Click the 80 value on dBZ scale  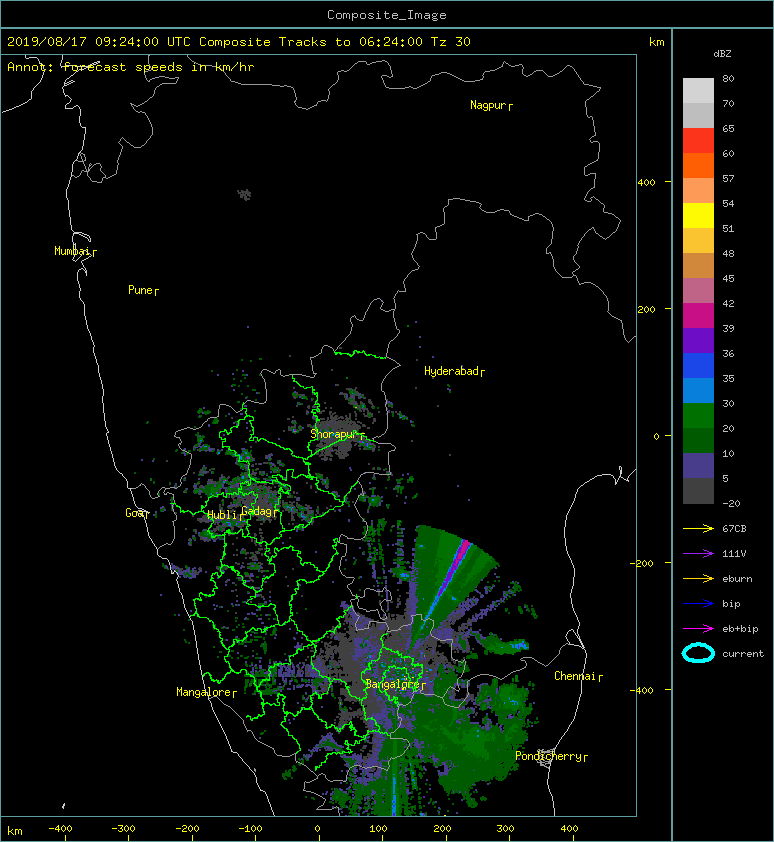[728, 78]
